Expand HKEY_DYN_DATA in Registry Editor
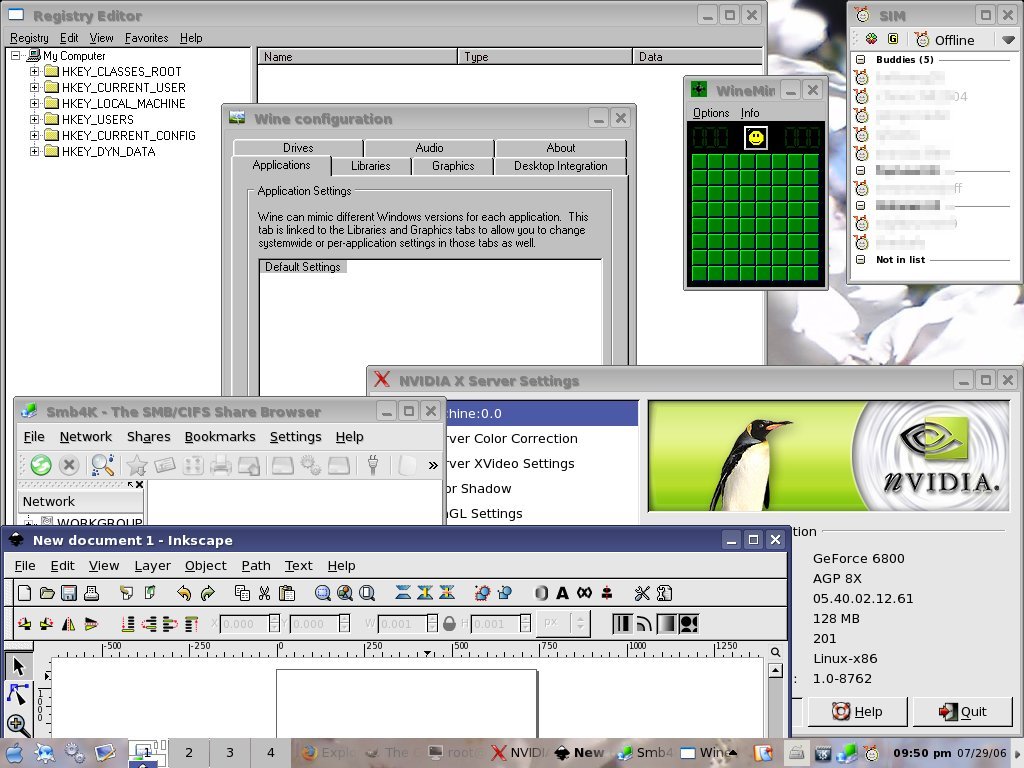This screenshot has height=768, width=1024. 34,151
